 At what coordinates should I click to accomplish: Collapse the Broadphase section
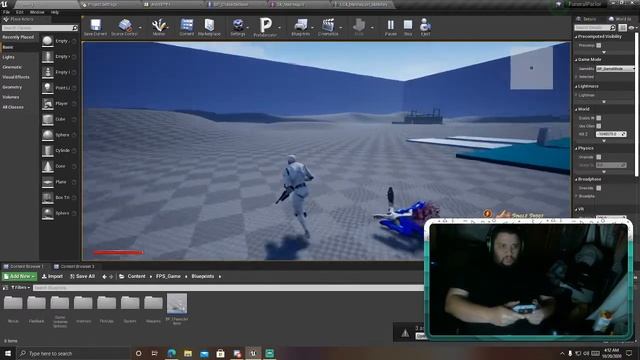pyautogui.click(x=576, y=180)
